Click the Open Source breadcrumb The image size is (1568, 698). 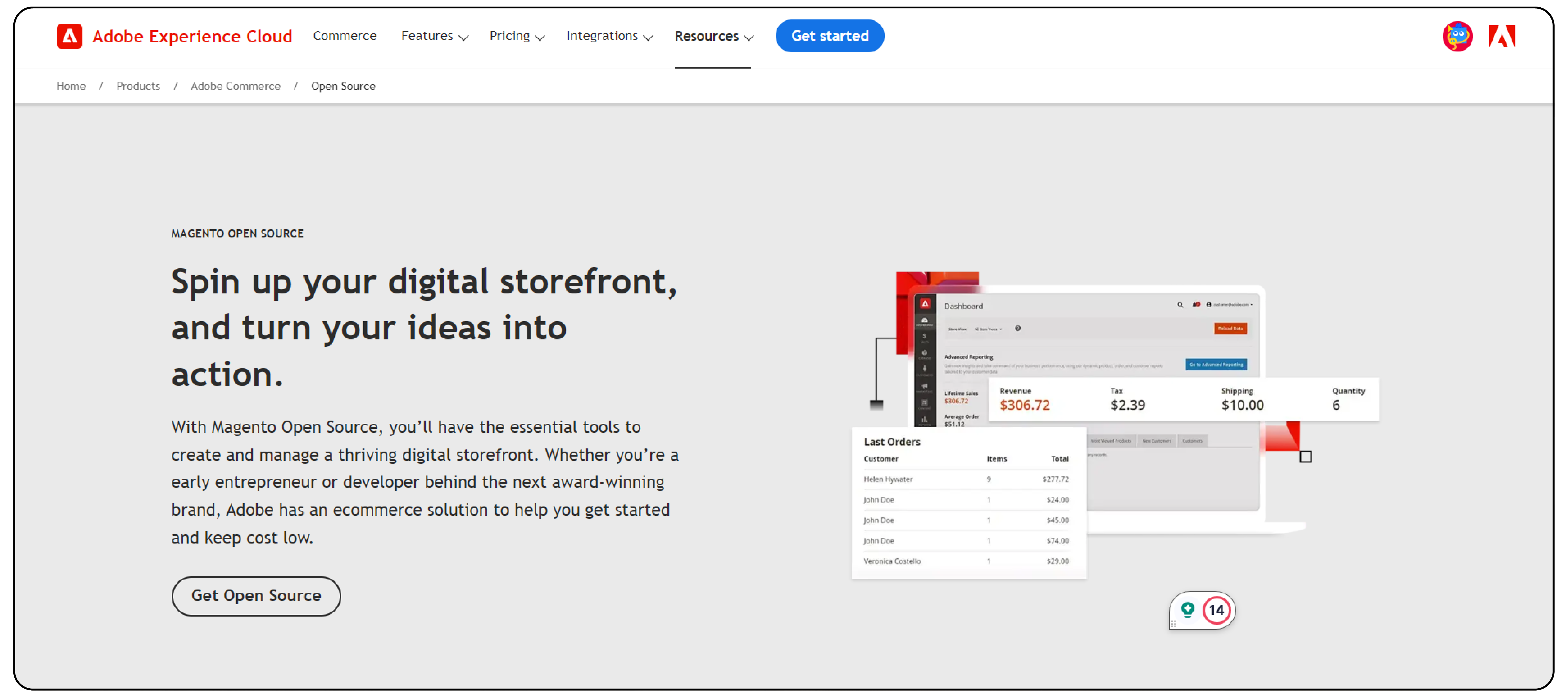point(343,86)
